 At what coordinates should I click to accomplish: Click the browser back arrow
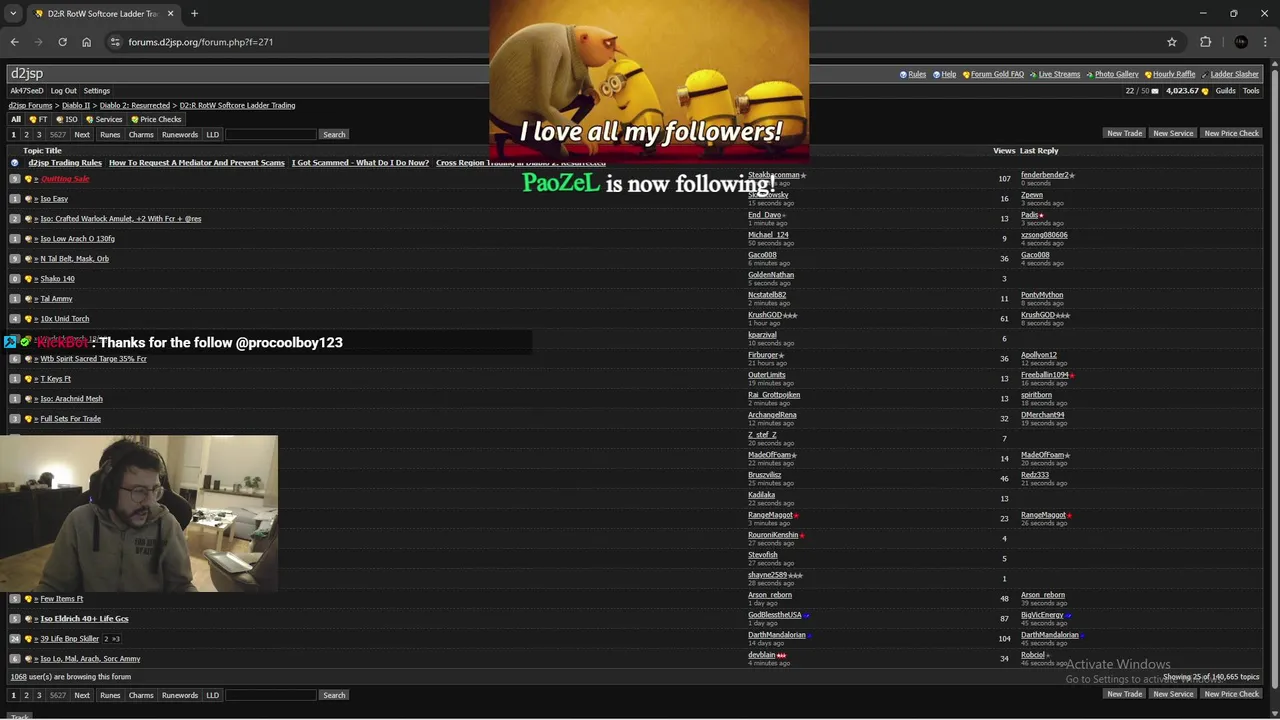click(x=14, y=42)
